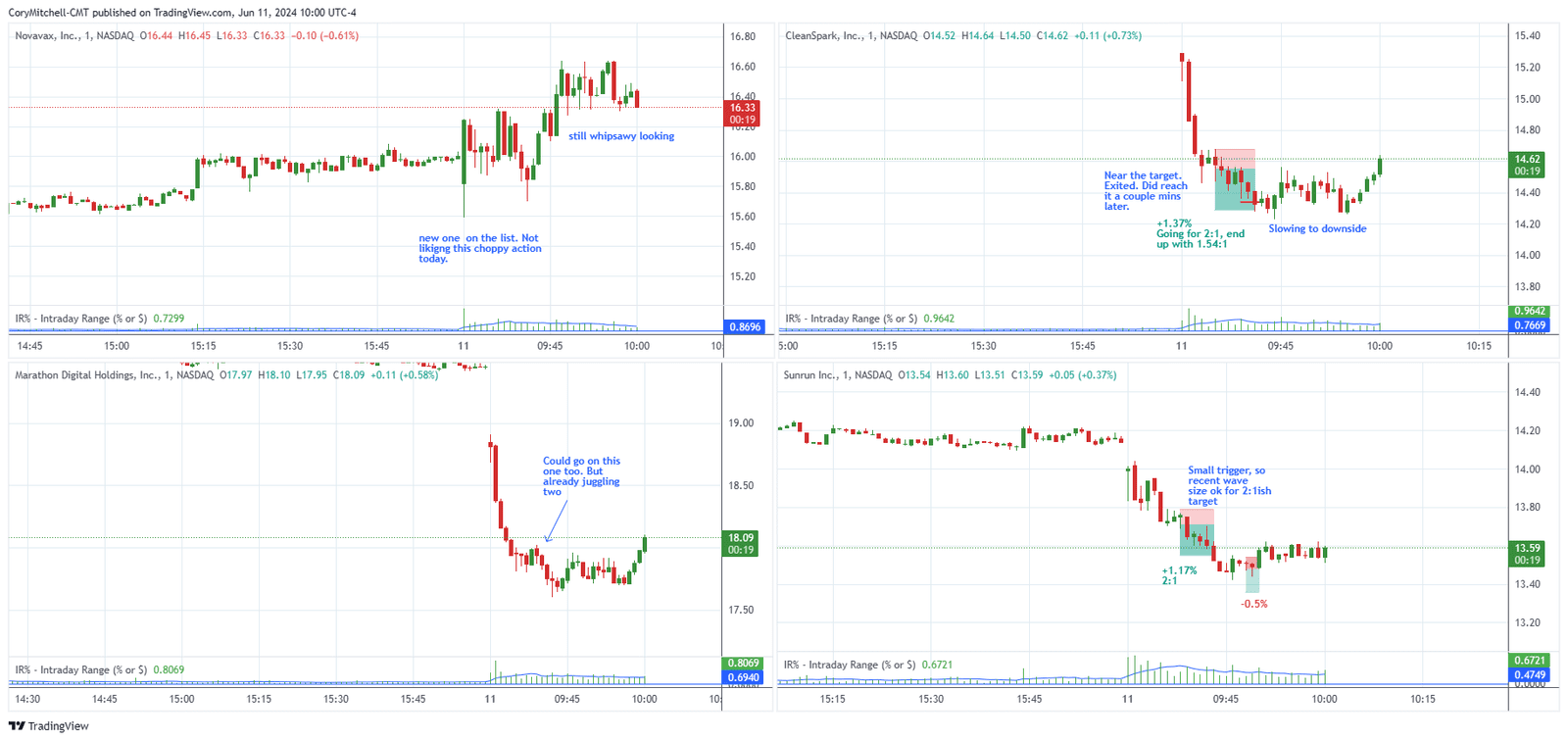Click the Novavax indicator value tag 0.8696
1568x741 pixels.
[x=743, y=326]
